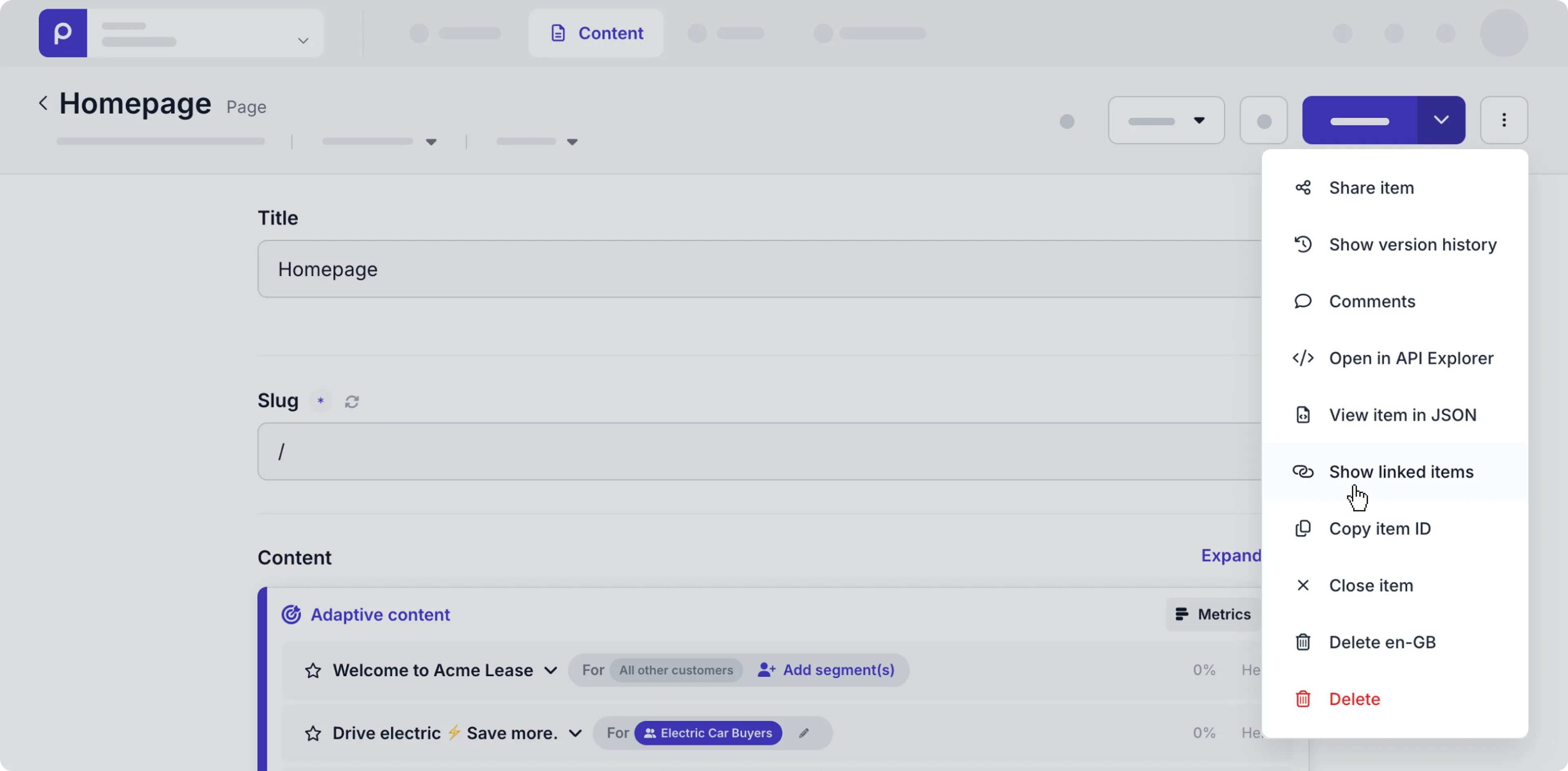The width and height of the screenshot is (1568, 771).
Task: Click the Expand link in Content section
Action: pos(1230,555)
